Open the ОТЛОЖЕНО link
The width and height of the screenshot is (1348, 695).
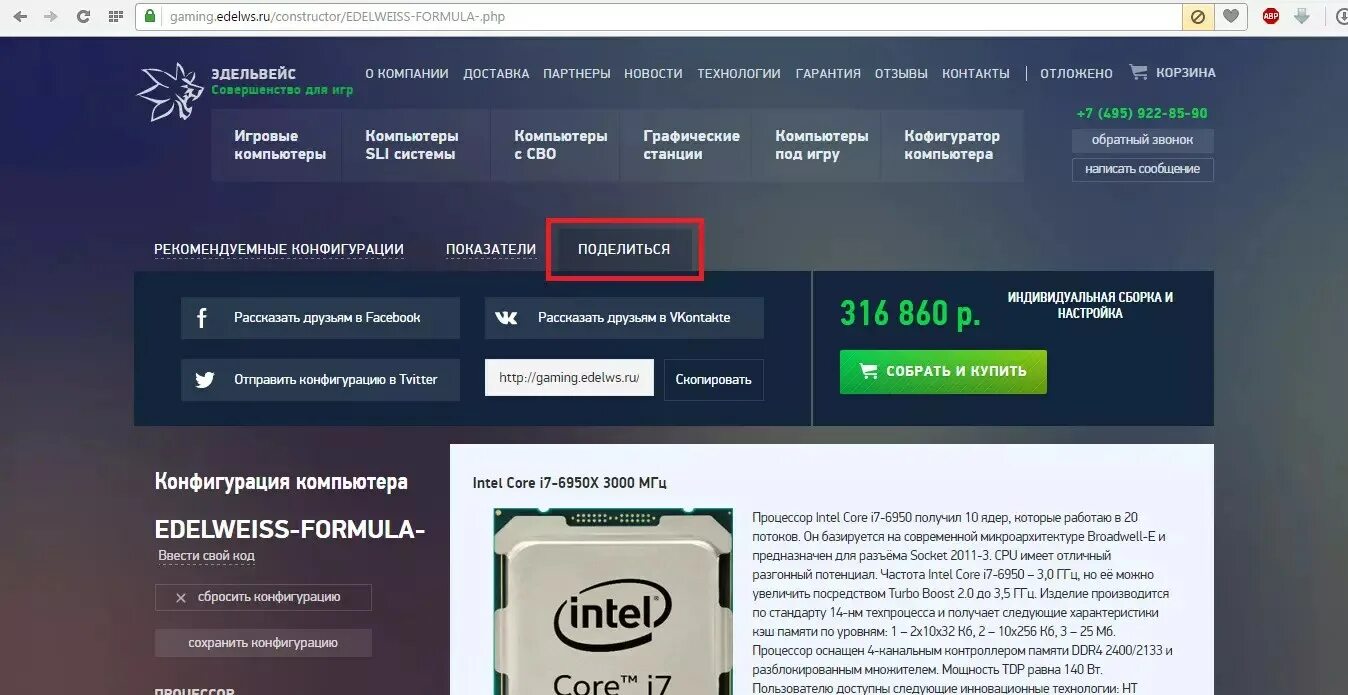[1076, 73]
